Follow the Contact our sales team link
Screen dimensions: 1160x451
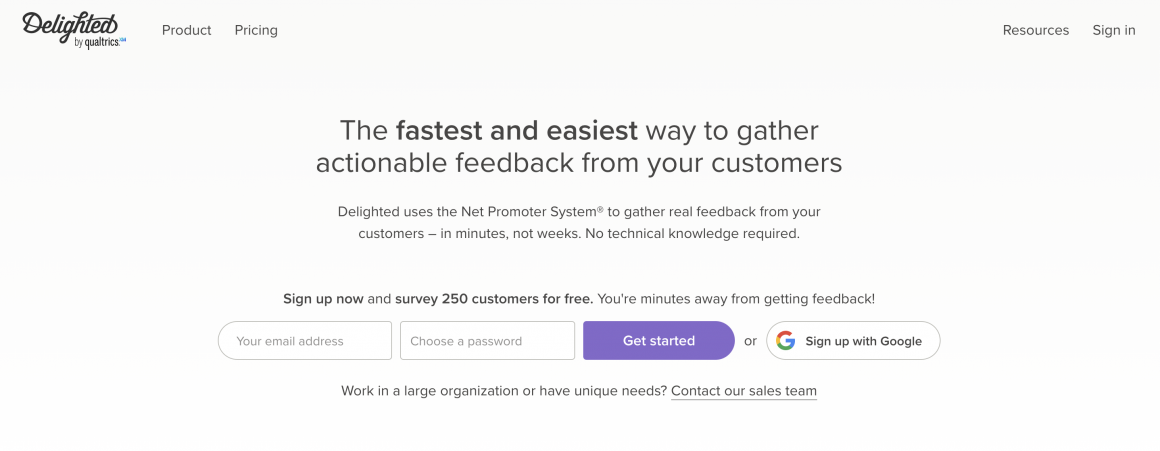point(743,391)
